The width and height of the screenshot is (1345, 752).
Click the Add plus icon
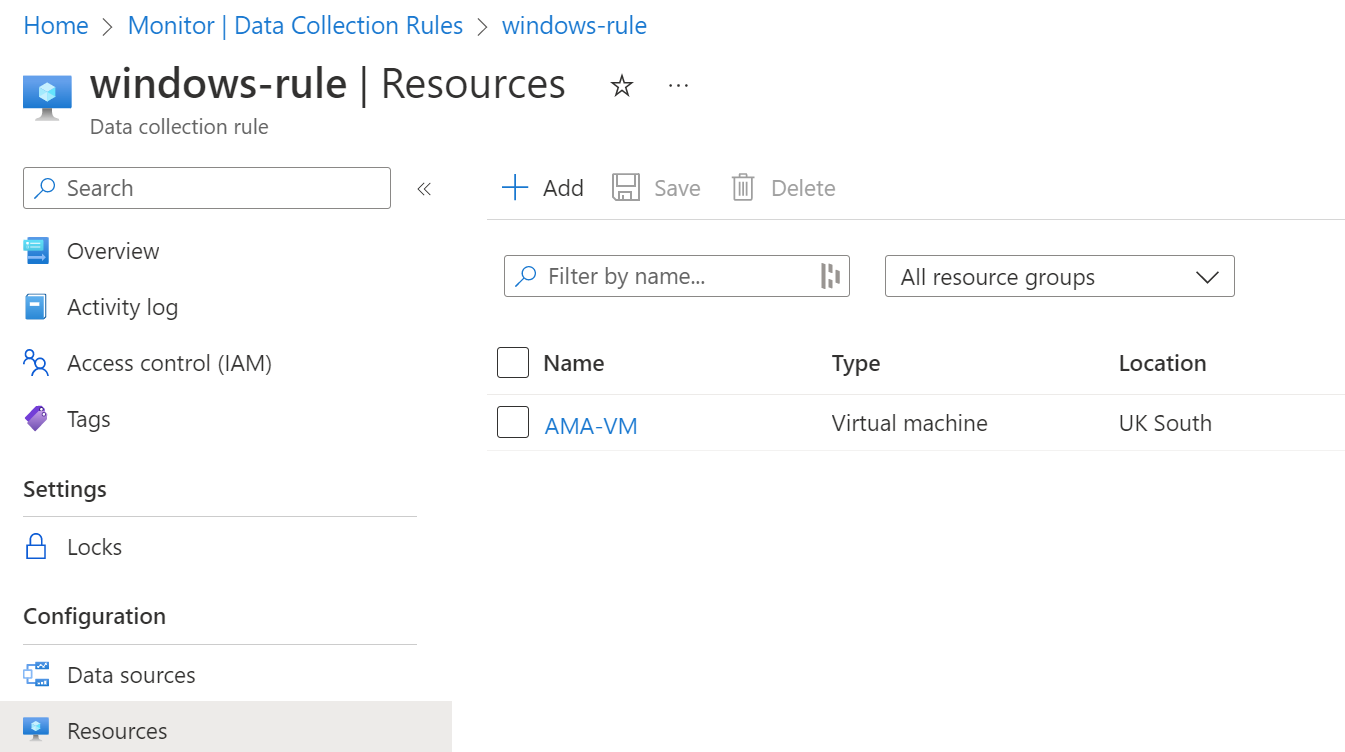(x=515, y=188)
